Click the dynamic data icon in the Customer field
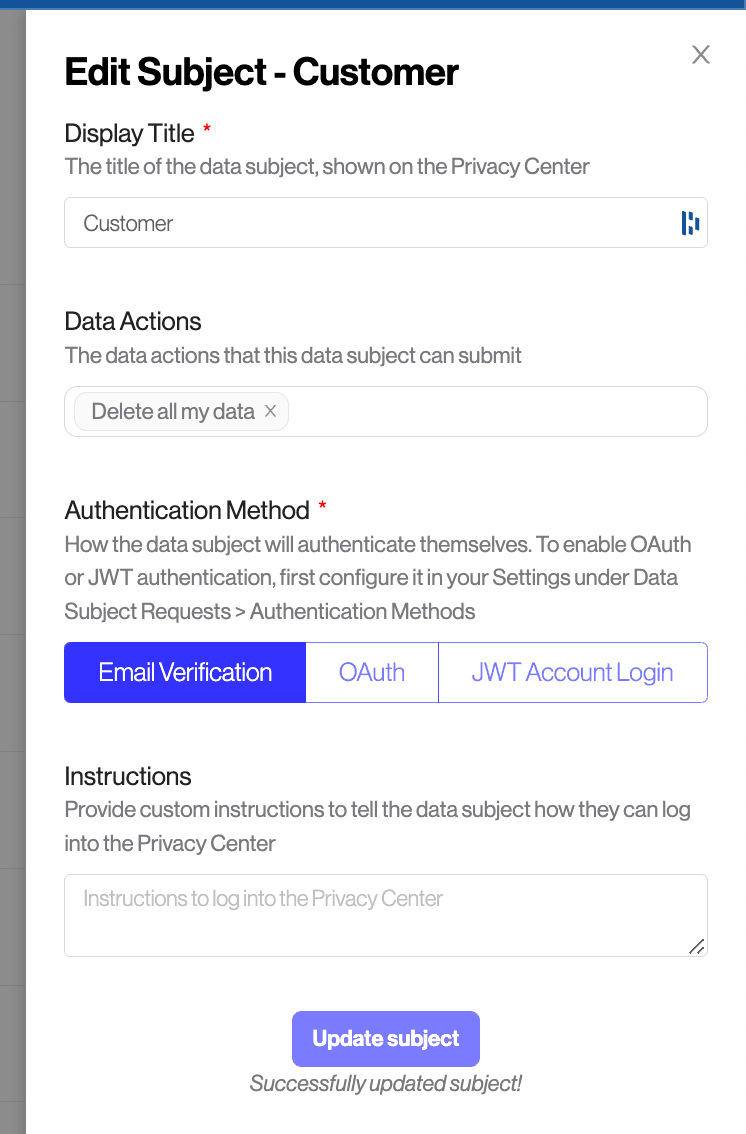 click(x=690, y=222)
